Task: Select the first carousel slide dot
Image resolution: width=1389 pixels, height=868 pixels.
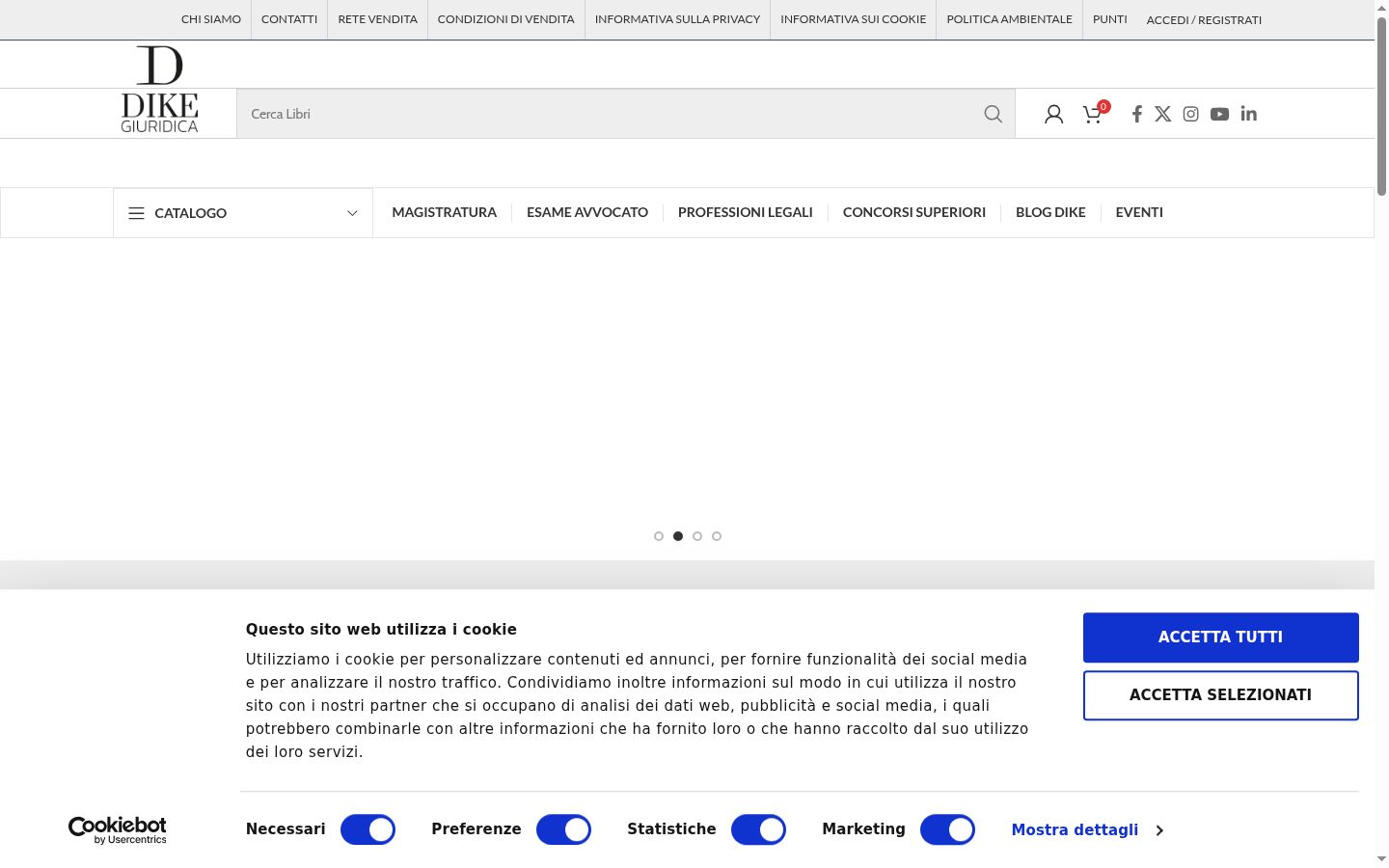Action: click(x=659, y=536)
